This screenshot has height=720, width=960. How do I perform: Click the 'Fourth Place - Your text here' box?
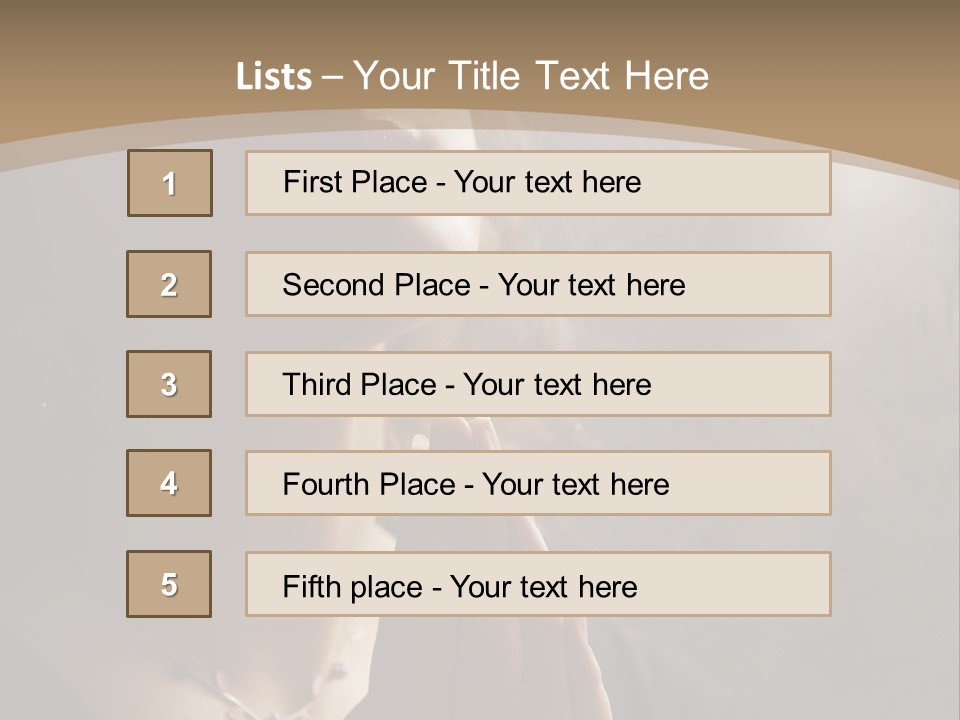point(538,483)
